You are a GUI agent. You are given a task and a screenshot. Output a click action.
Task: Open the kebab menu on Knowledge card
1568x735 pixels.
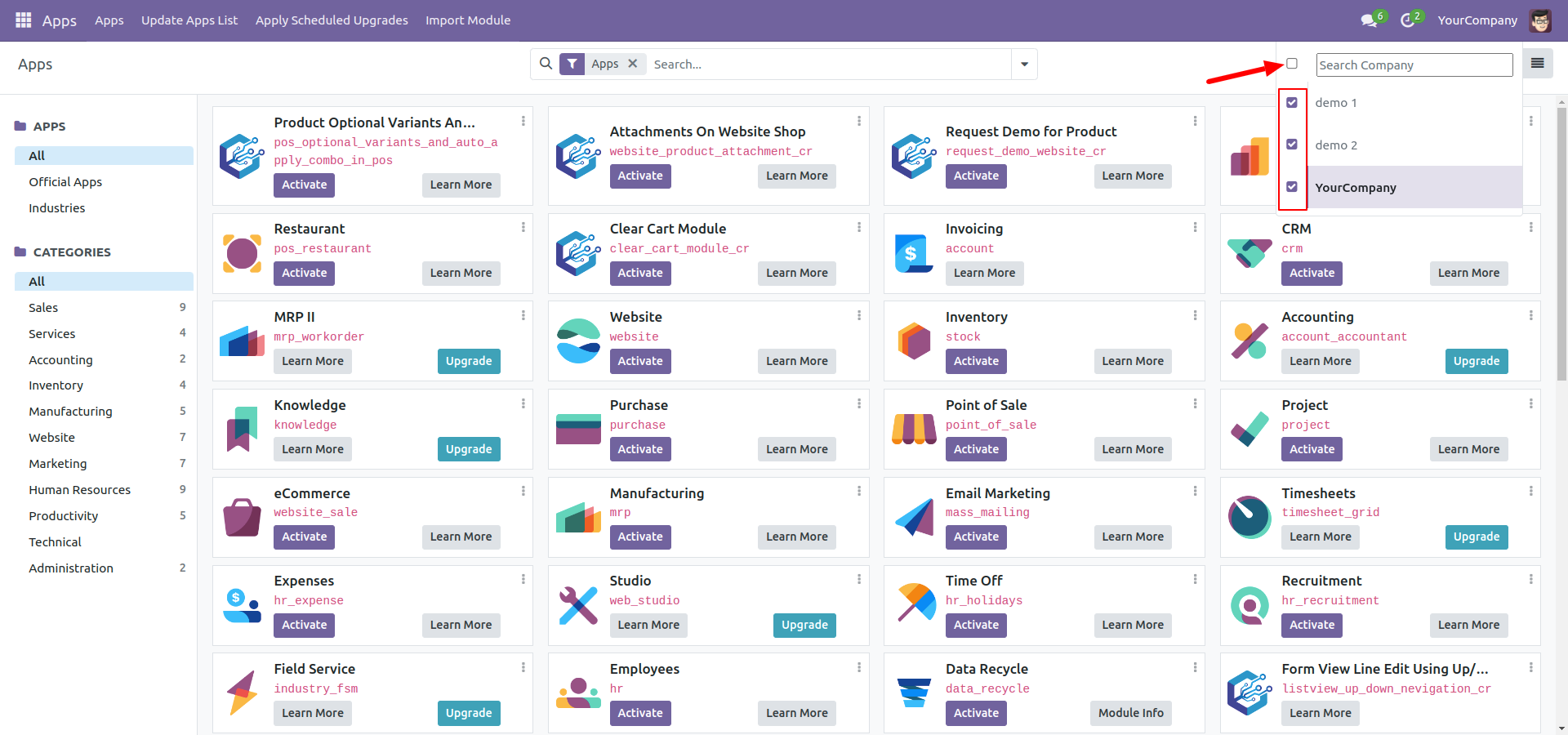pos(523,403)
